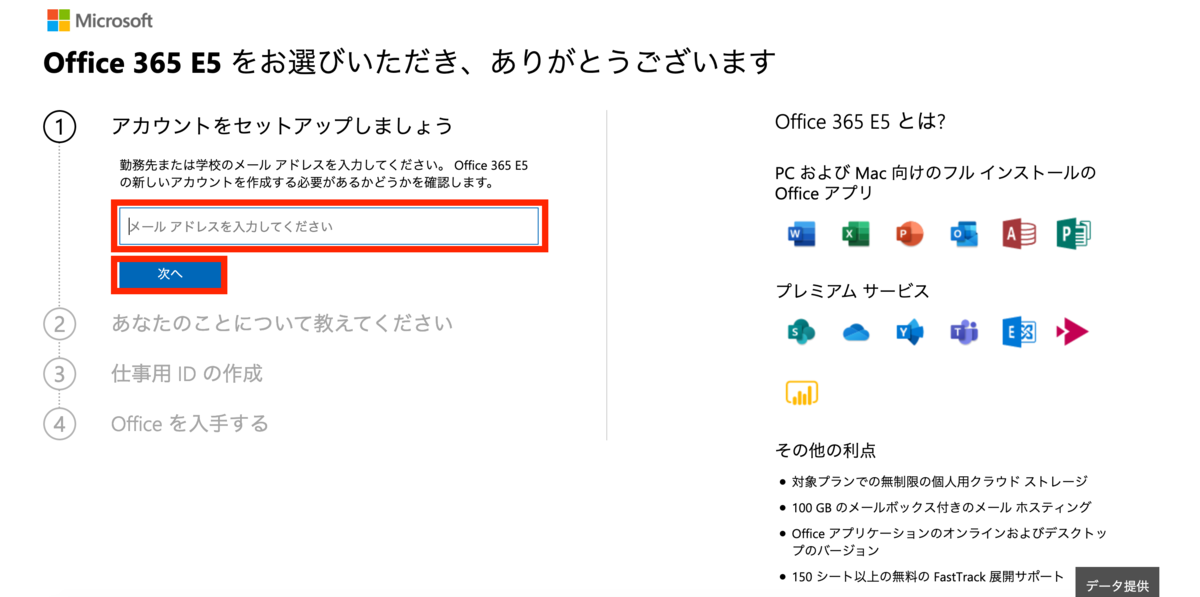The image size is (1200, 597).
Task: Click the Office 365 E5 page title
Action: click(410, 63)
